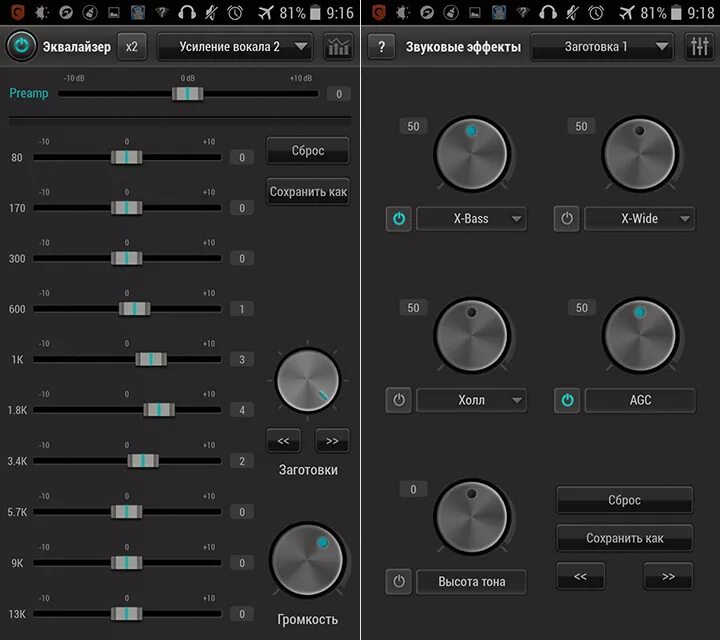Screen dimensions: 720x640
Task: Open the spectrum graph icon in the equalizer header
Action: pos(338,46)
